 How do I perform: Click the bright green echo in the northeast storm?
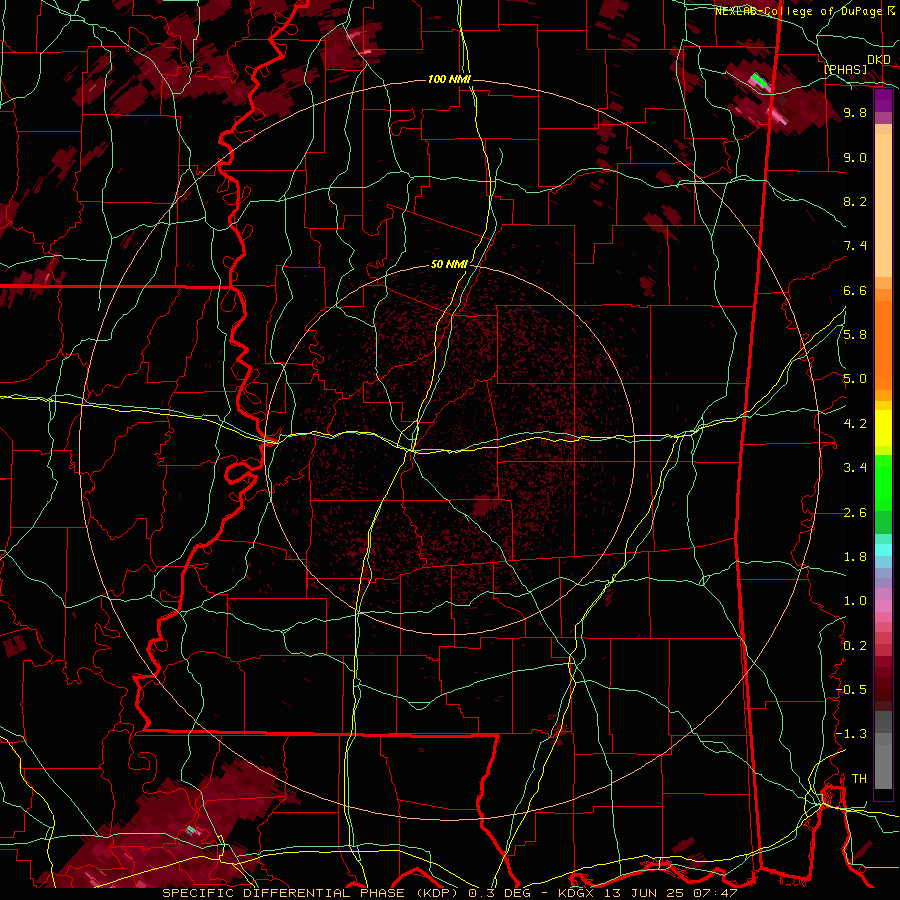tap(759, 80)
